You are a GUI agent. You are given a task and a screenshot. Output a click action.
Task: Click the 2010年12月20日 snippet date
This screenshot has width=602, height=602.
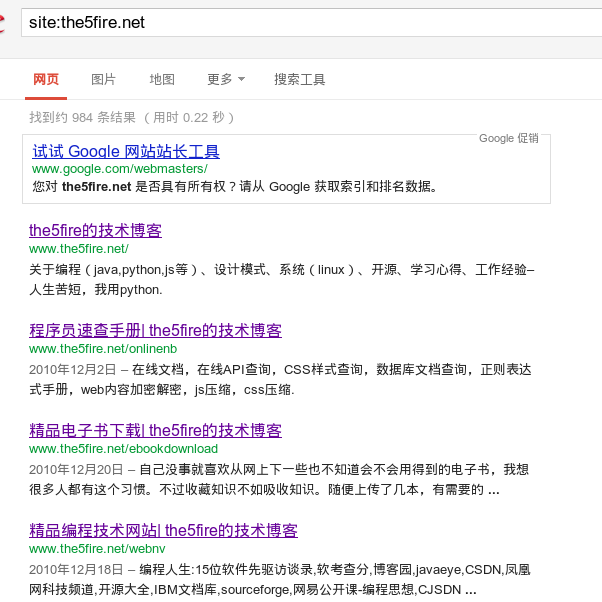click(76, 470)
